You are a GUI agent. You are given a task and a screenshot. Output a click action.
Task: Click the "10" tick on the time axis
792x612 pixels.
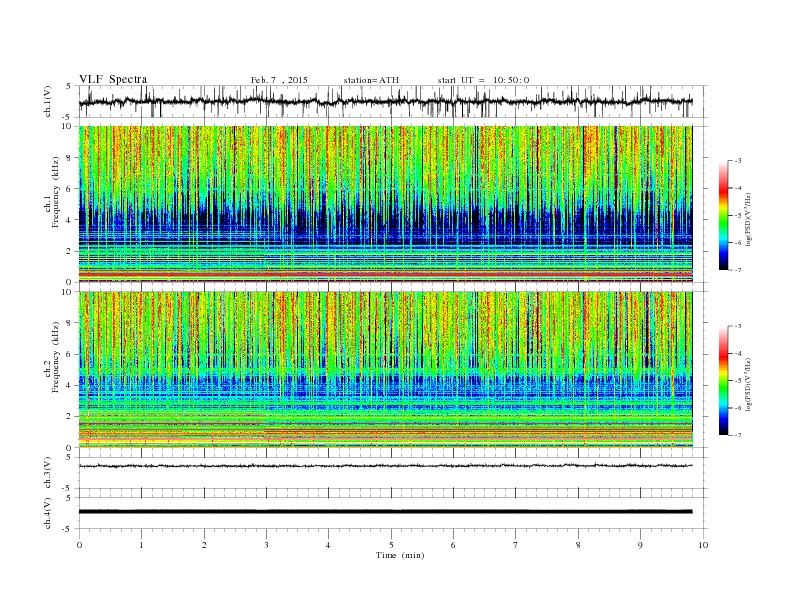703,545
